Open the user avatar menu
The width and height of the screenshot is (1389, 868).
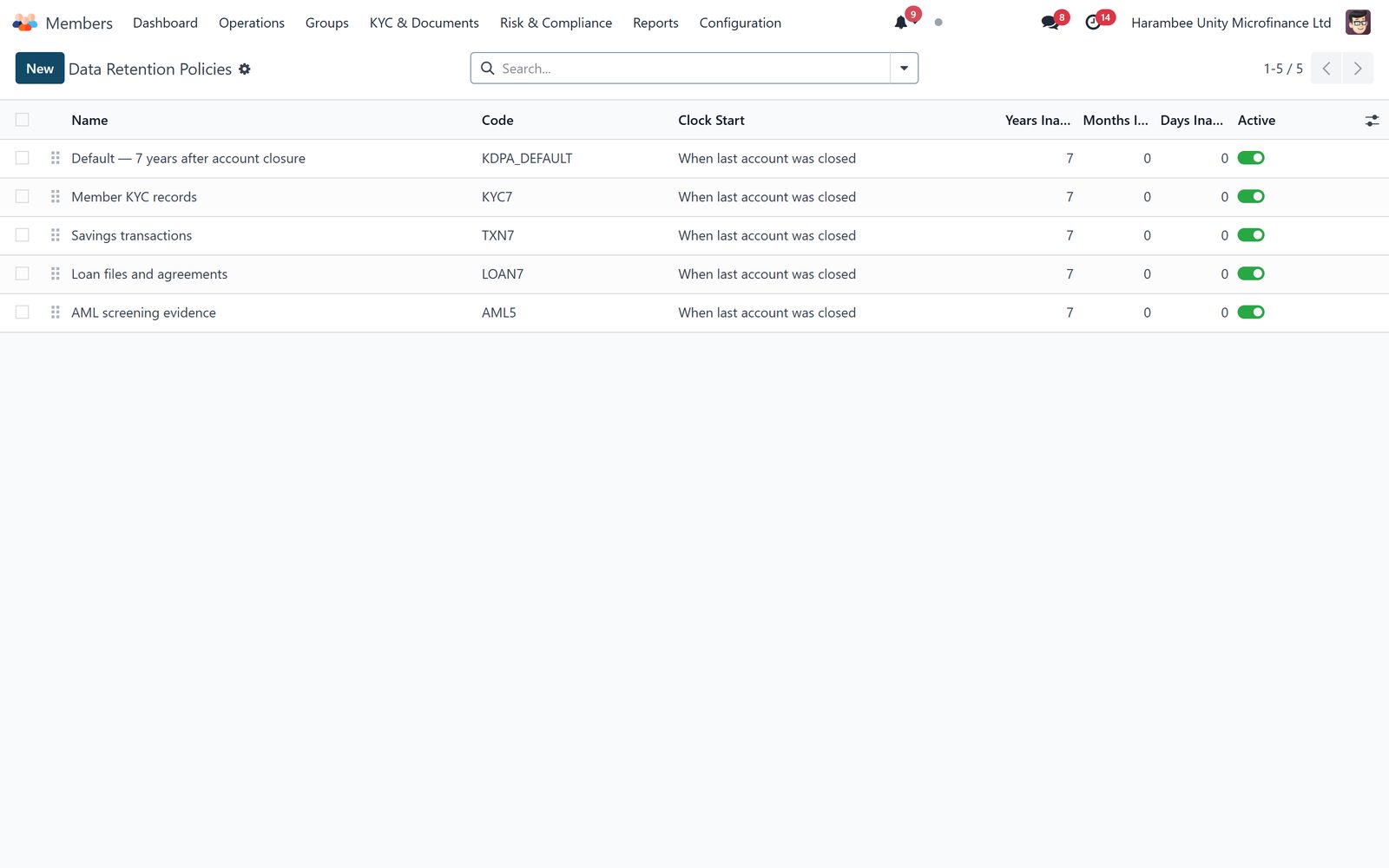tap(1358, 23)
